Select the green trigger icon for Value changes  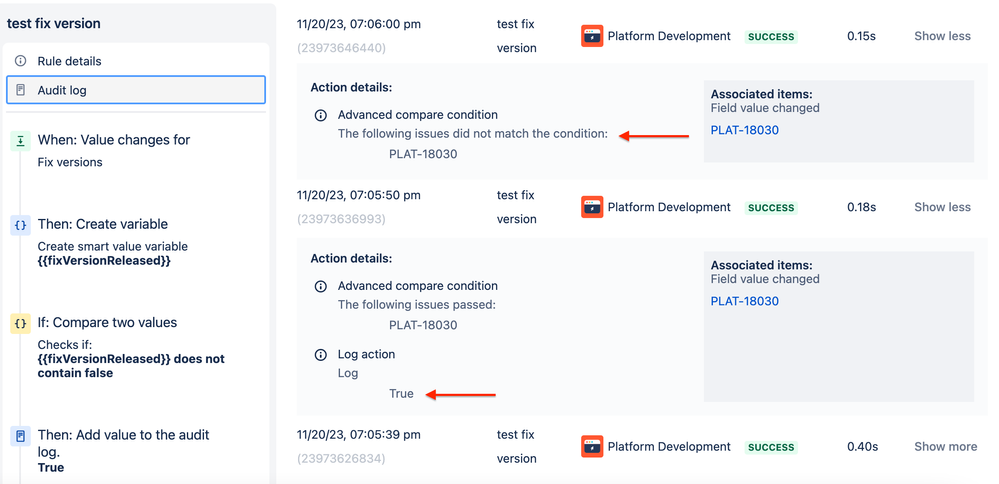20,141
